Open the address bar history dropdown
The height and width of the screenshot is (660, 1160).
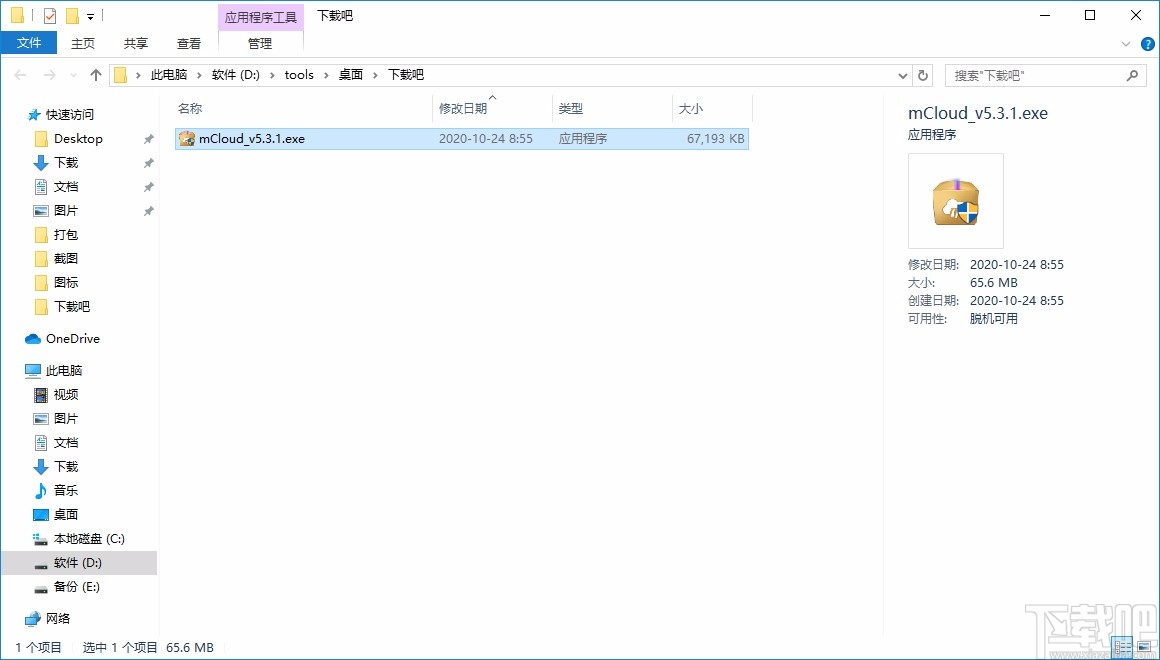[x=903, y=74]
